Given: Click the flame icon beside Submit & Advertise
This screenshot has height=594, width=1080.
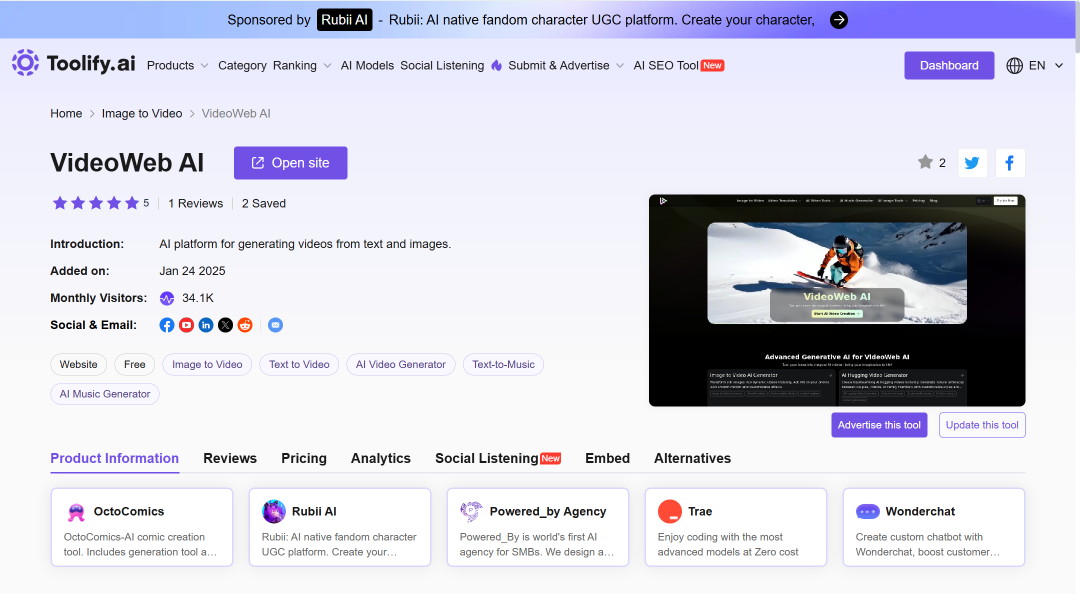Looking at the screenshot, I should tap(497, 65).
